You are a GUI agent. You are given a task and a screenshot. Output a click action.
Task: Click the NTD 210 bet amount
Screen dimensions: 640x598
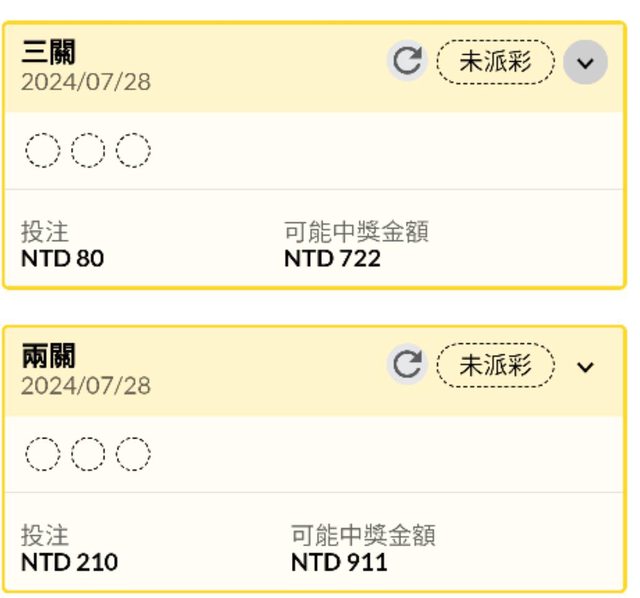click(69, 562)
